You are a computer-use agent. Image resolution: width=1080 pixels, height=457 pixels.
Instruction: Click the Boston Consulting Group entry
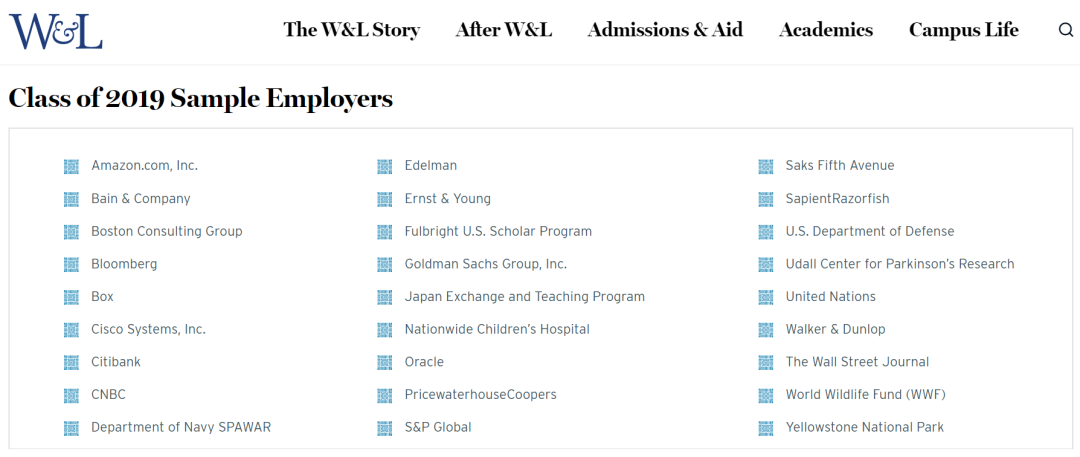(167, 232)
